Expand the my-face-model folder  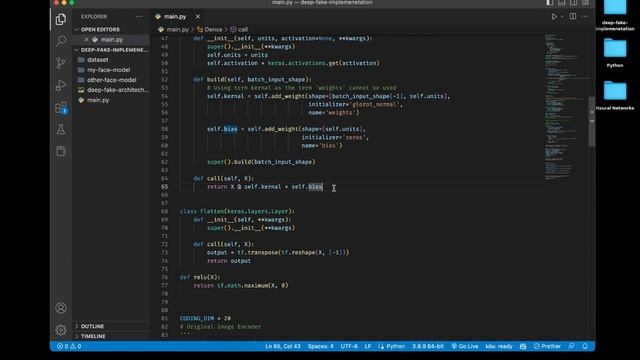(108, 70)
